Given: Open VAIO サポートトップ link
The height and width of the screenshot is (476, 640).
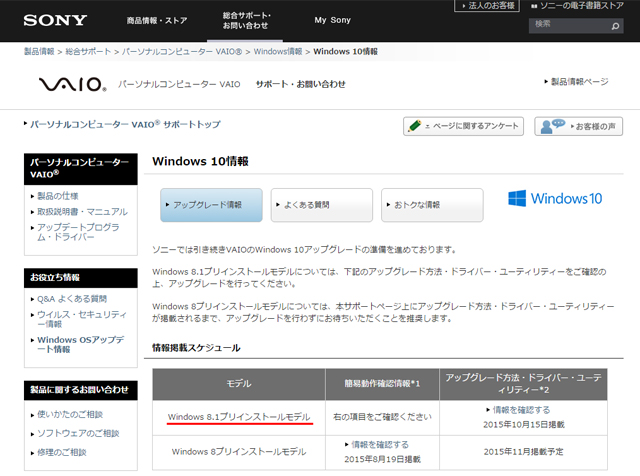Looking at the screenshot, I should 125,124.
